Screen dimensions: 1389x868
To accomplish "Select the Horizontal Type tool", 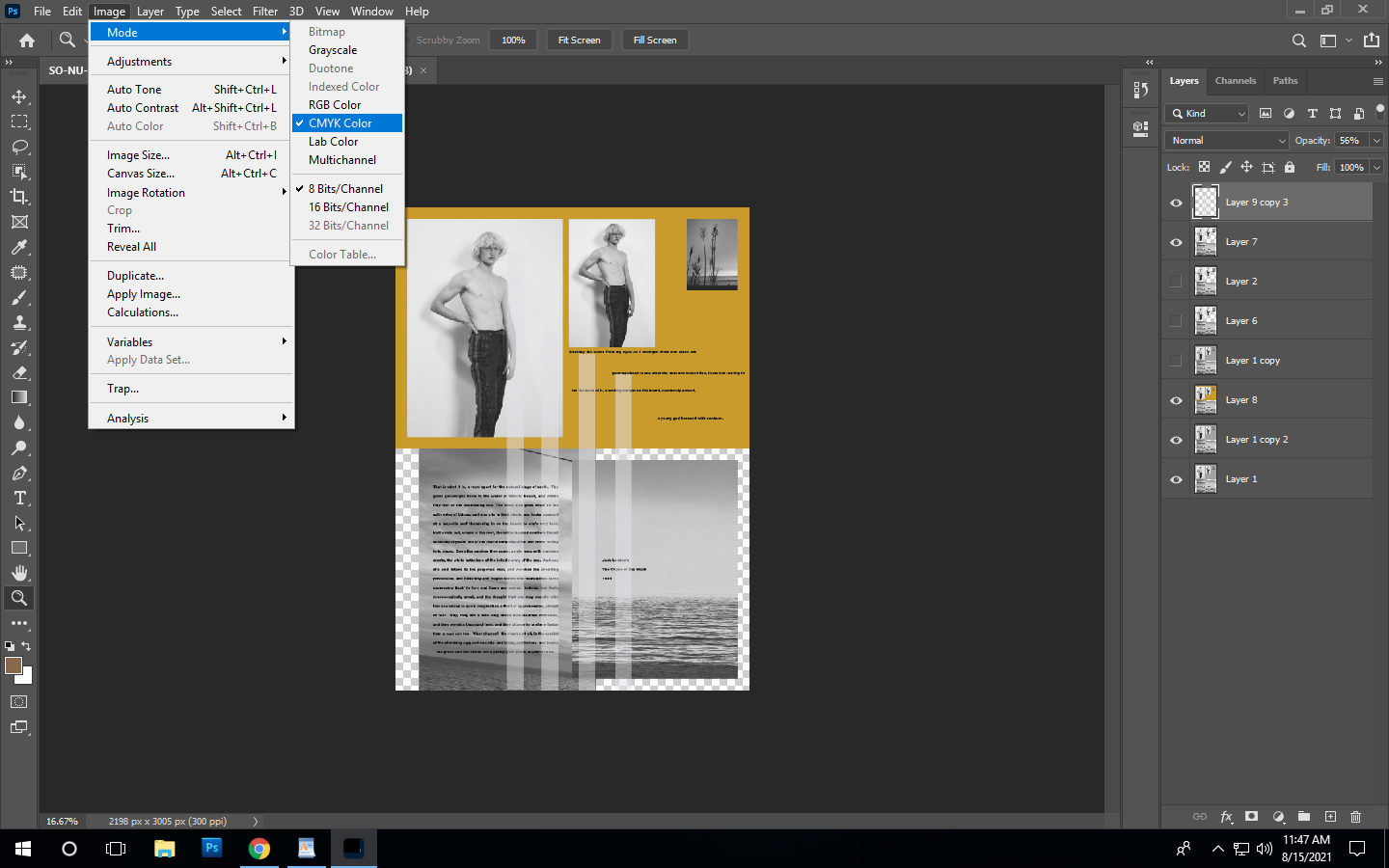I will 19,498.
